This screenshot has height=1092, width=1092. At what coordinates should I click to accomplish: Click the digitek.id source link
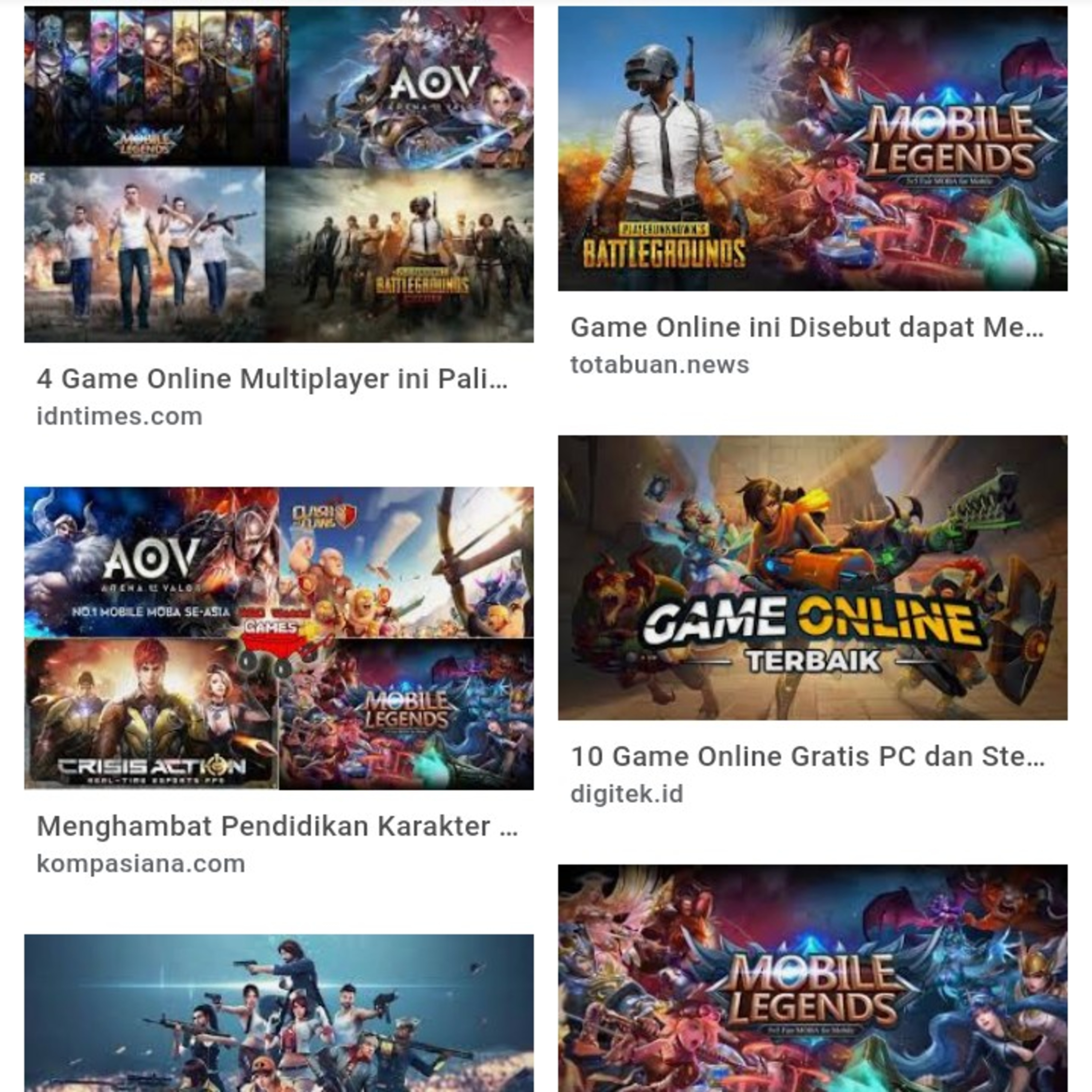[x=627, y=794]
